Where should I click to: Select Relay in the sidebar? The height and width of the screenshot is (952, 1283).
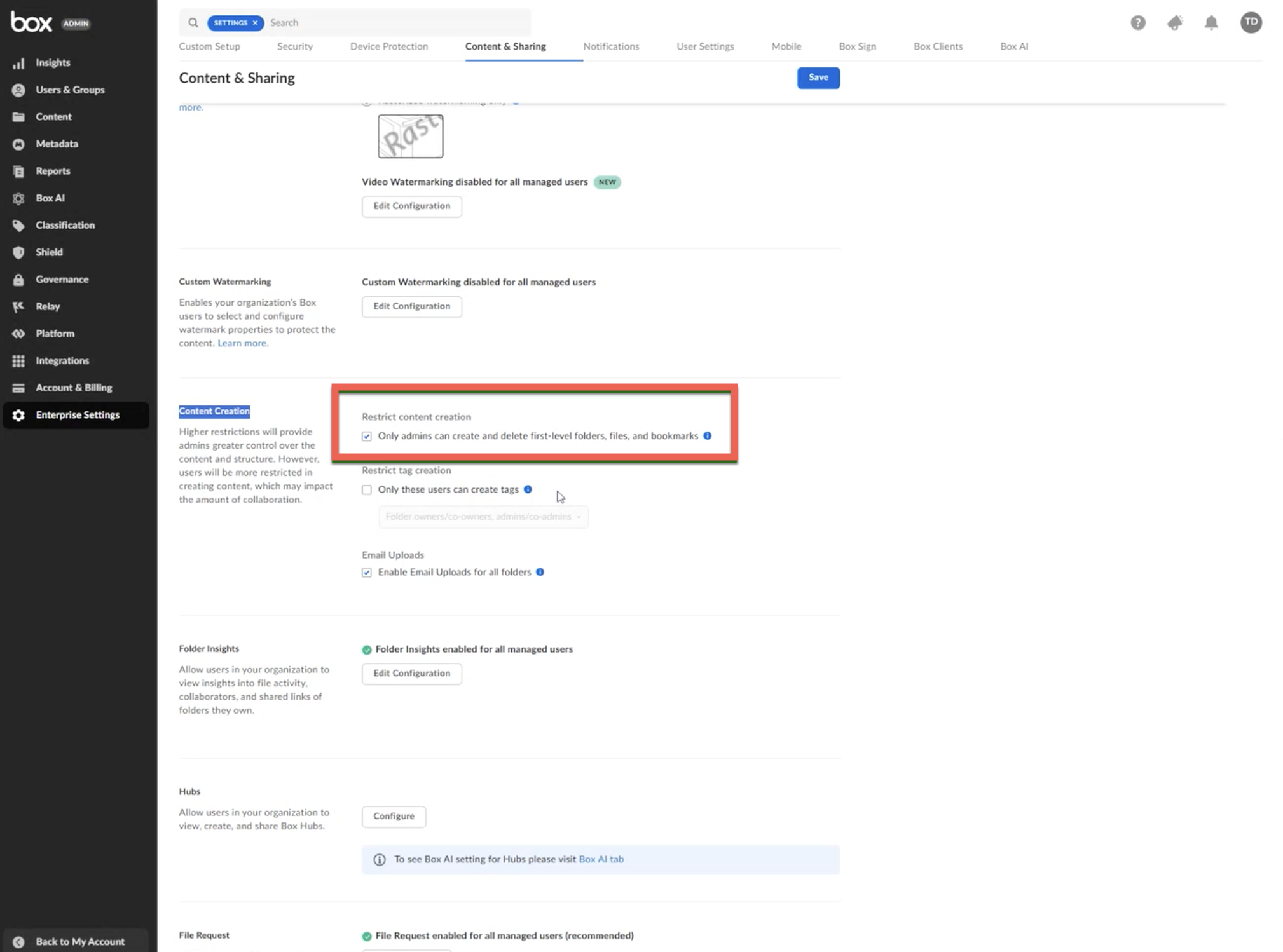(48, 306)
